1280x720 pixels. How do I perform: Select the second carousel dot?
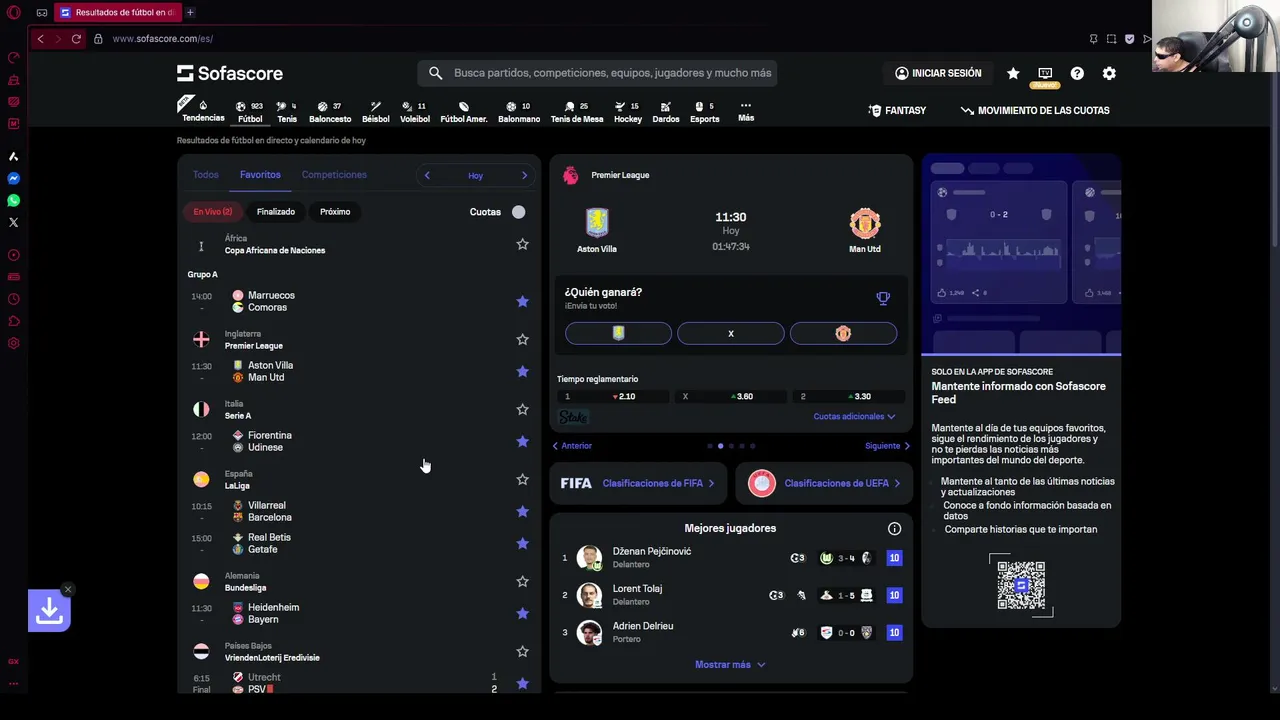(720, 446)
